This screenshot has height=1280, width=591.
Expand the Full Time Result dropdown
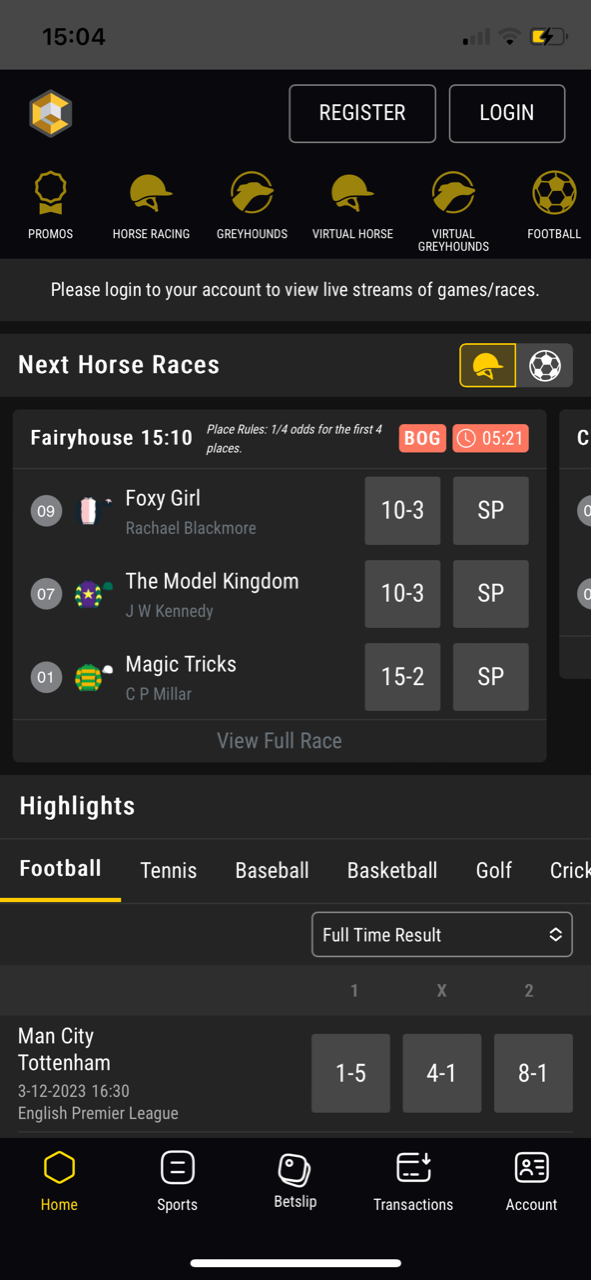(442, 935)
